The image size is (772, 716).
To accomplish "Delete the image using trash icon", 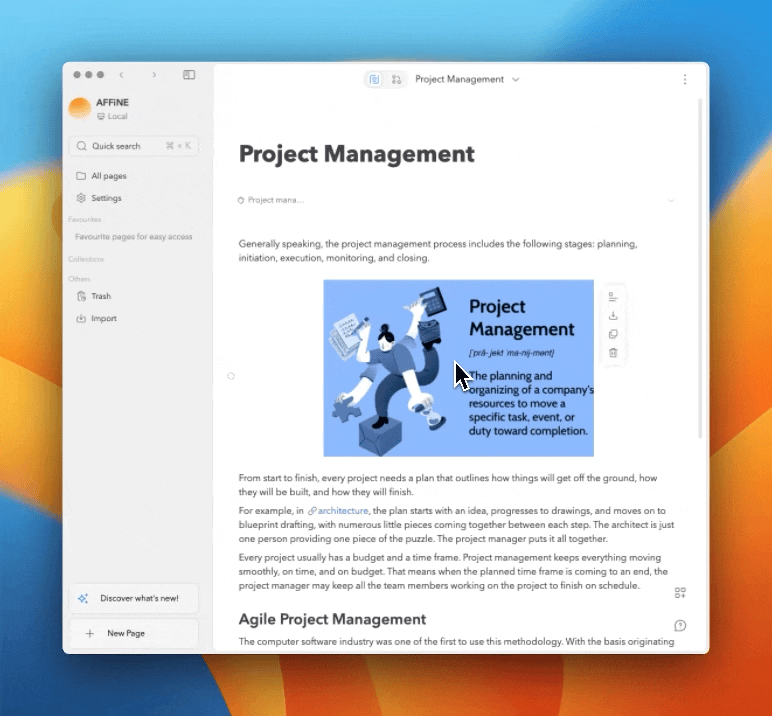I will click(x=613, y=353).
